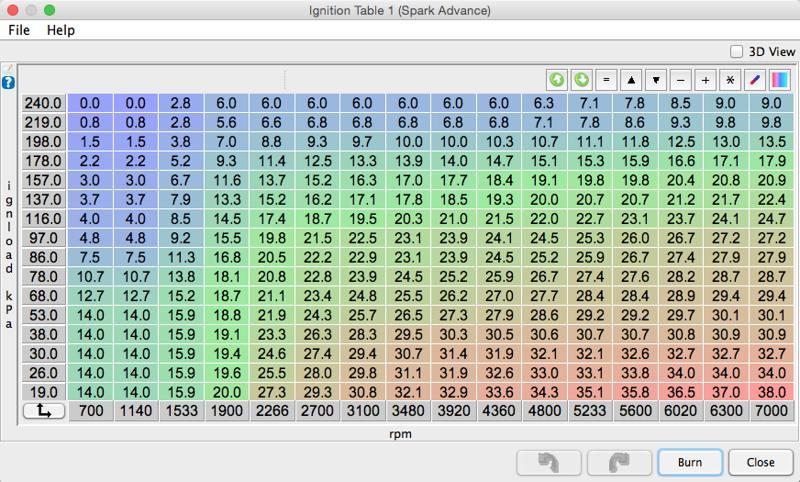Click the green up-arrow toolbar icon
The image size is (800, 482).
tap(557, 79)
